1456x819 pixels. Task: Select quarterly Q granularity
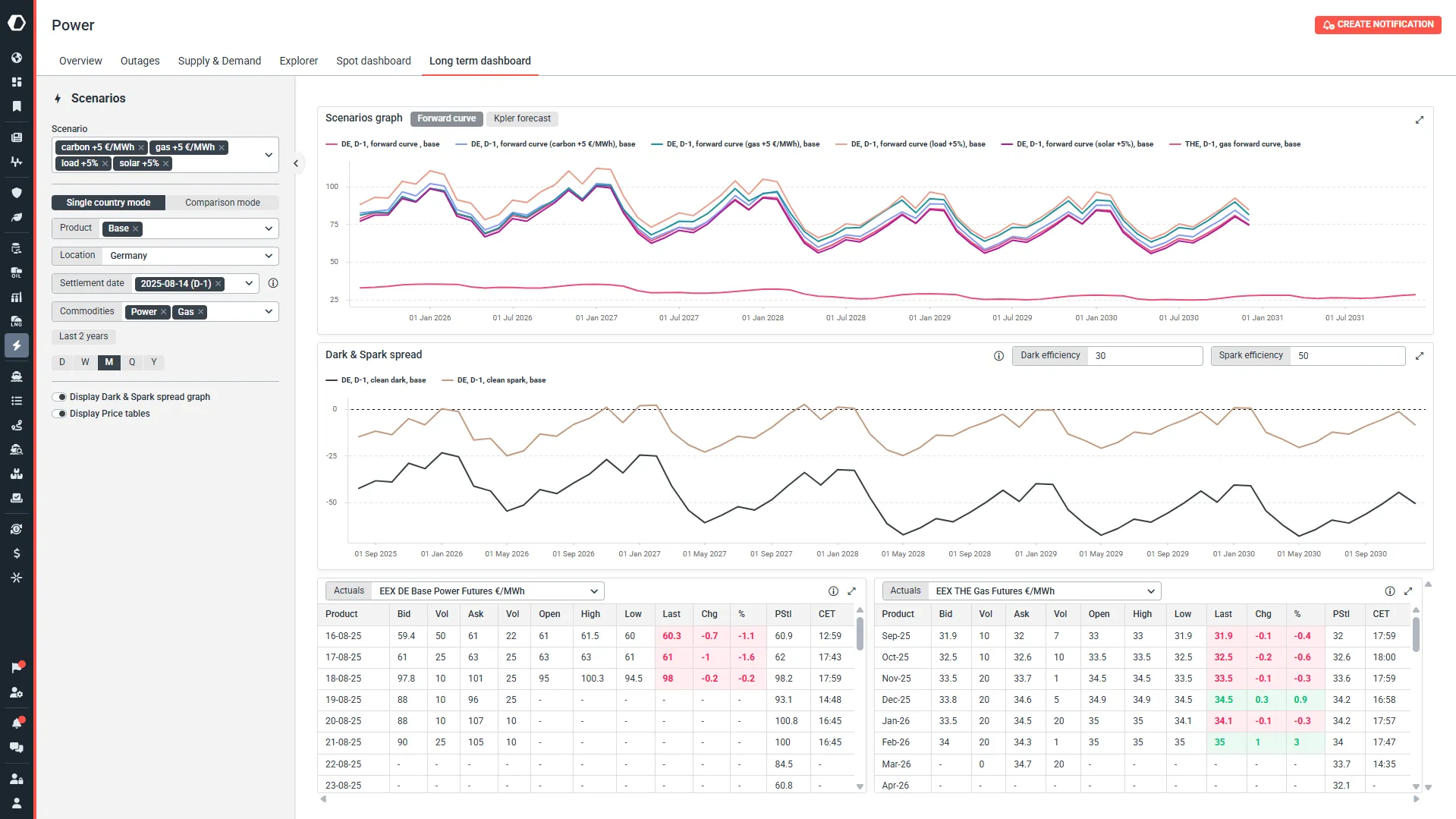[132, 362]
